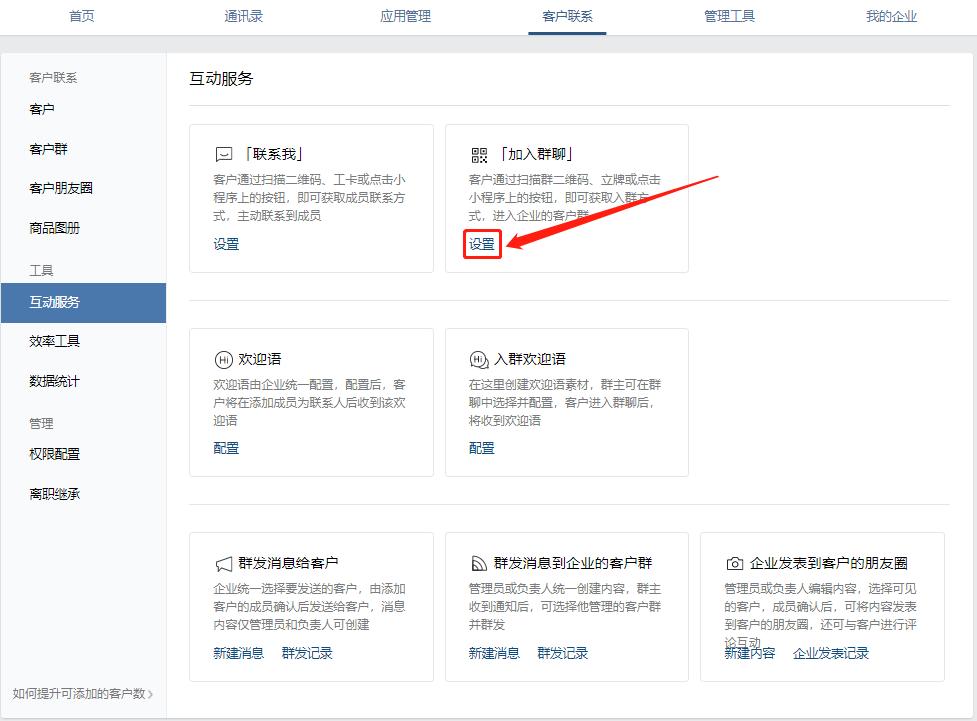Image resolution: width=977 pixels, height=721 pixels.
Task: Click 设置 under 「加入群聊」
Action: point(481,243)
